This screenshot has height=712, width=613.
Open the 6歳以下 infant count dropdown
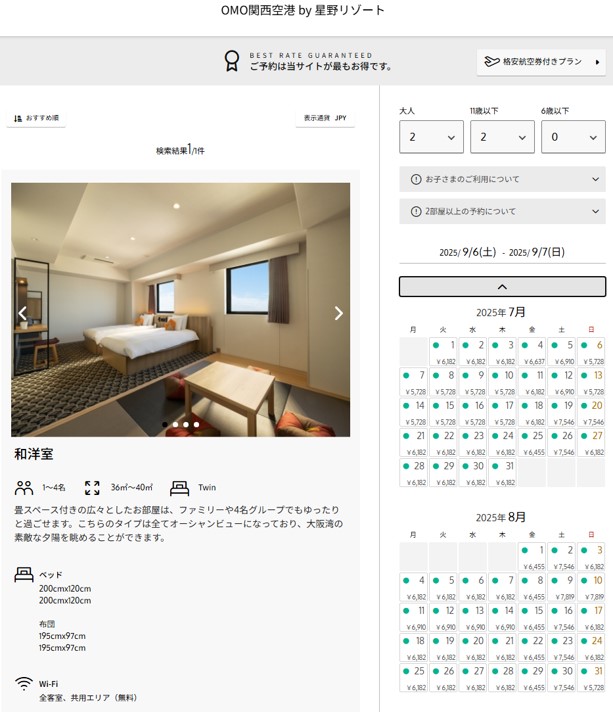click(x=572, y=137)
